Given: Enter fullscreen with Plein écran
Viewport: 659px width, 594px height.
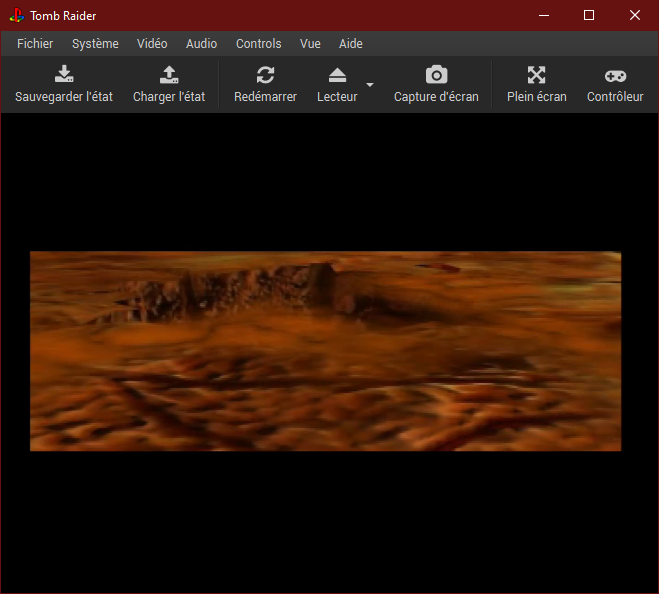Looking at the screenshot, I should pyautogui.click(x=537, y=84).
